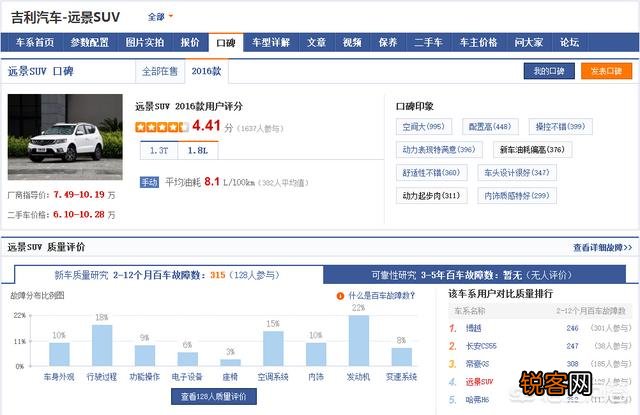Open the white SUV car photo
Screen dimensions: 640x415
[65, 137]
